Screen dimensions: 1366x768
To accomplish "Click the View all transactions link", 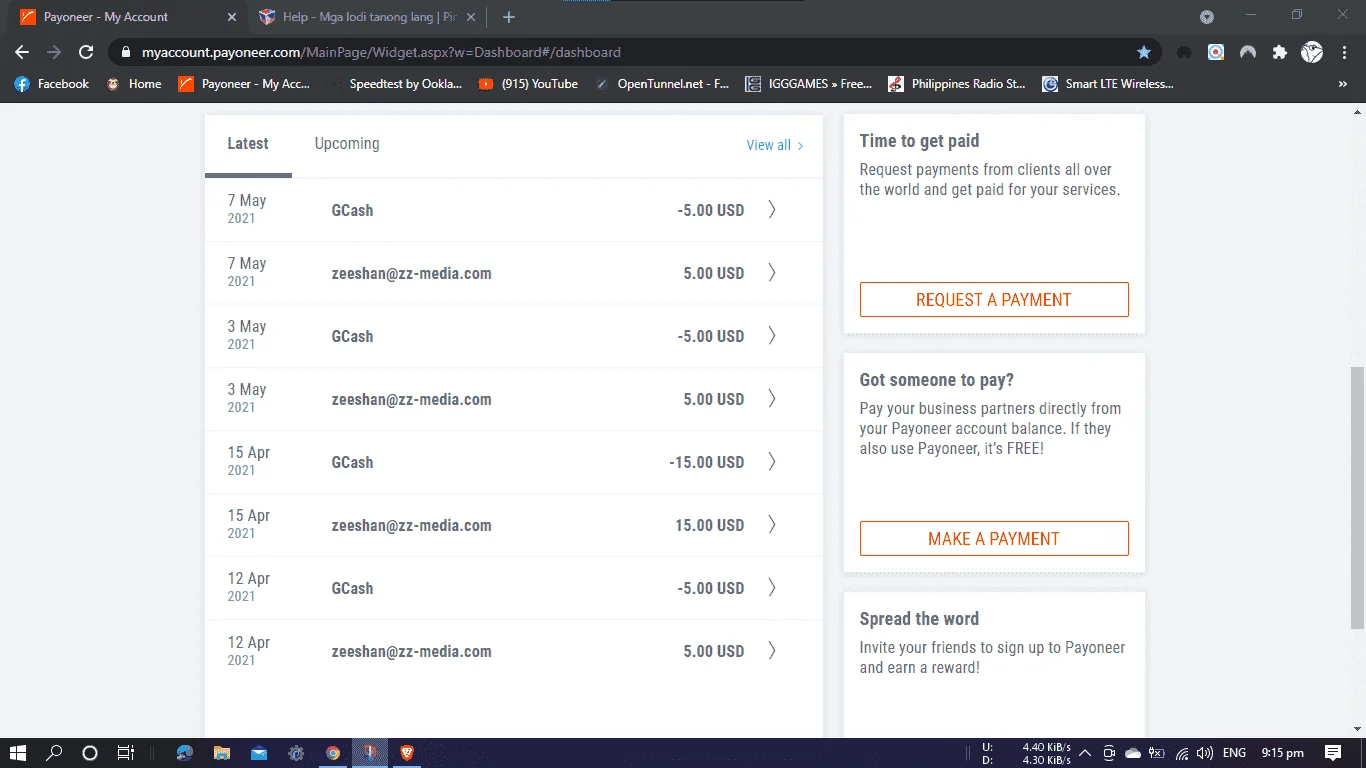I will click(775, 145).
